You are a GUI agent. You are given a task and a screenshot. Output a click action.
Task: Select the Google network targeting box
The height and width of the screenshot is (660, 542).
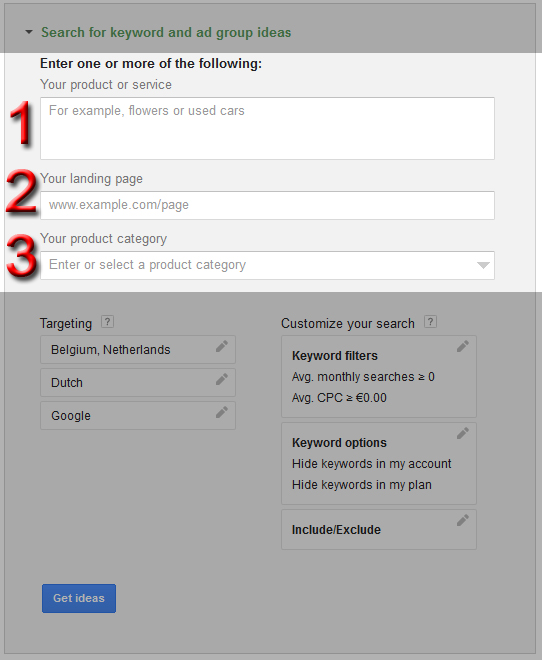138,415
